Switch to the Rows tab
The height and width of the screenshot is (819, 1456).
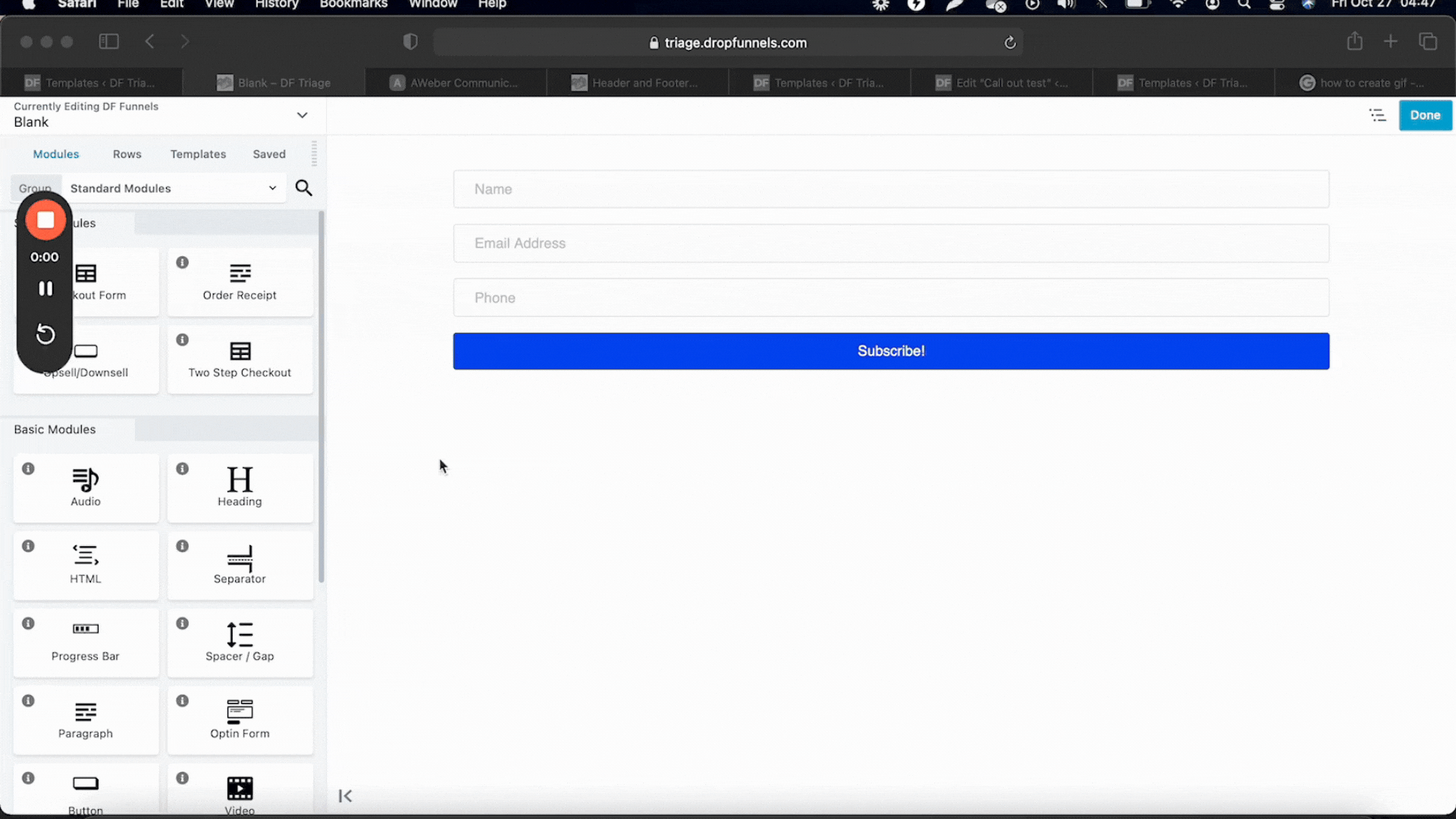(x=126, y=153)
